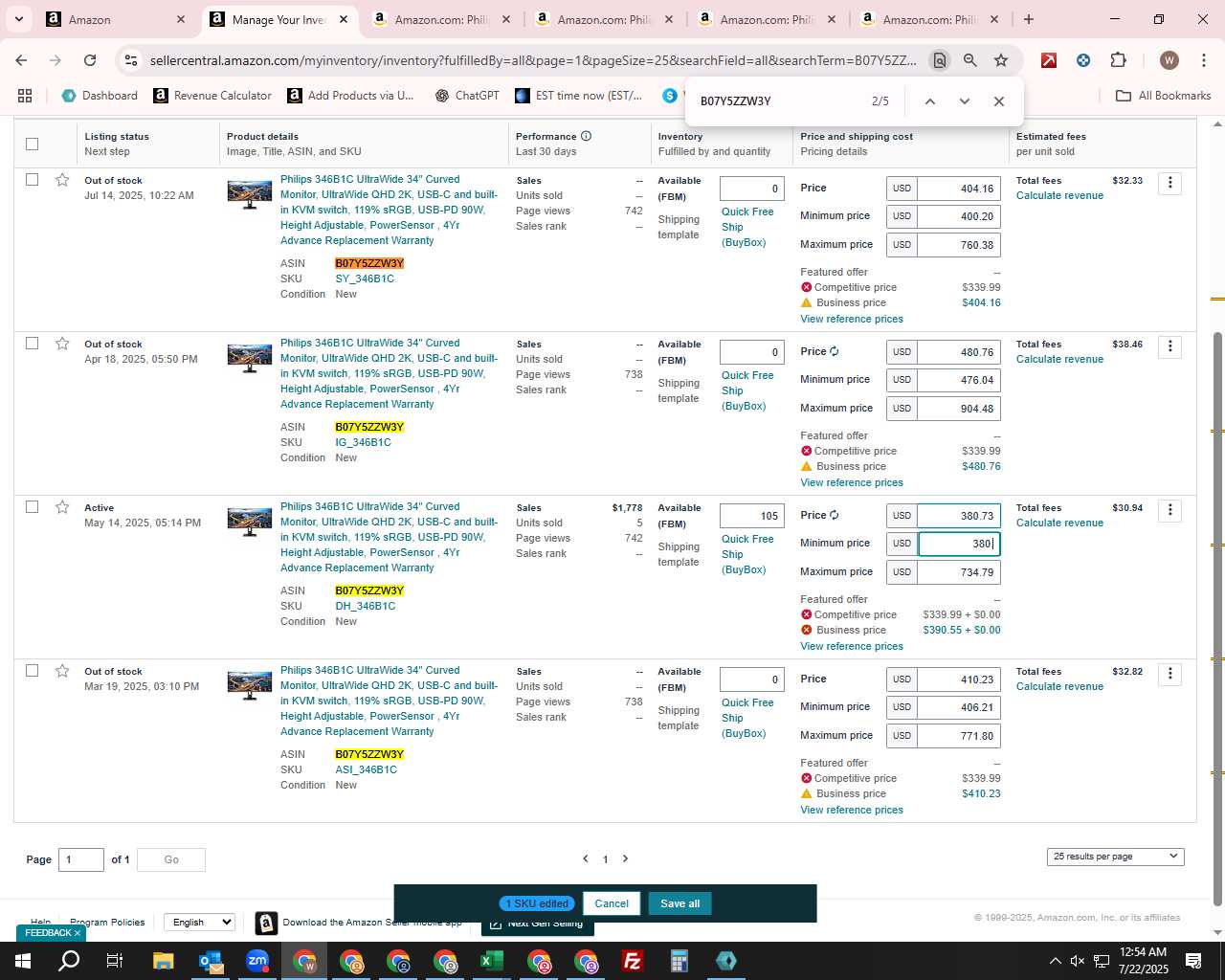Reload the Seller Central page
The height and width of the screenshot is (980, 1225).
point(90,60)
